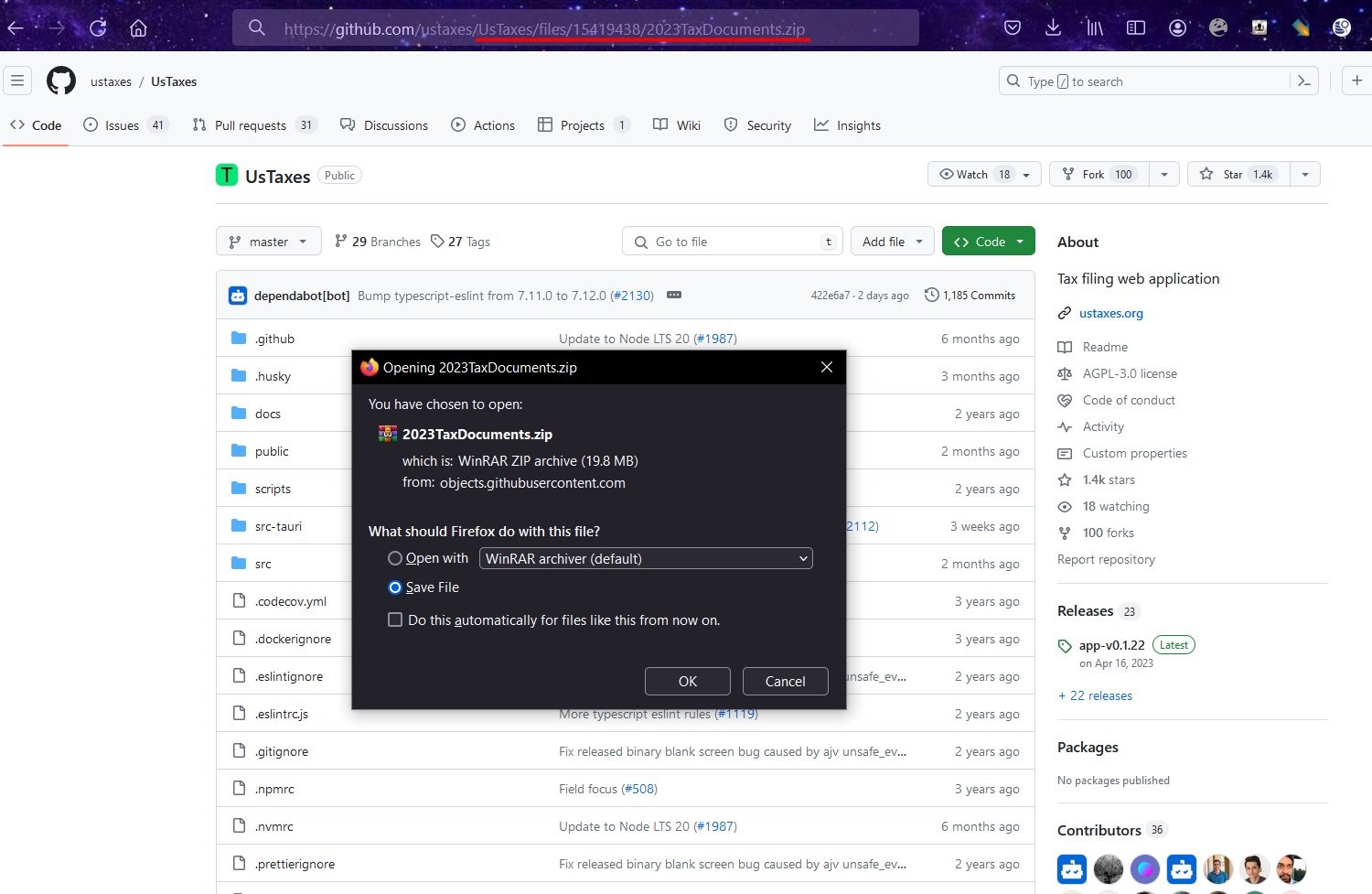Open the command palette icon in search bar

(x=1304, y=81)
